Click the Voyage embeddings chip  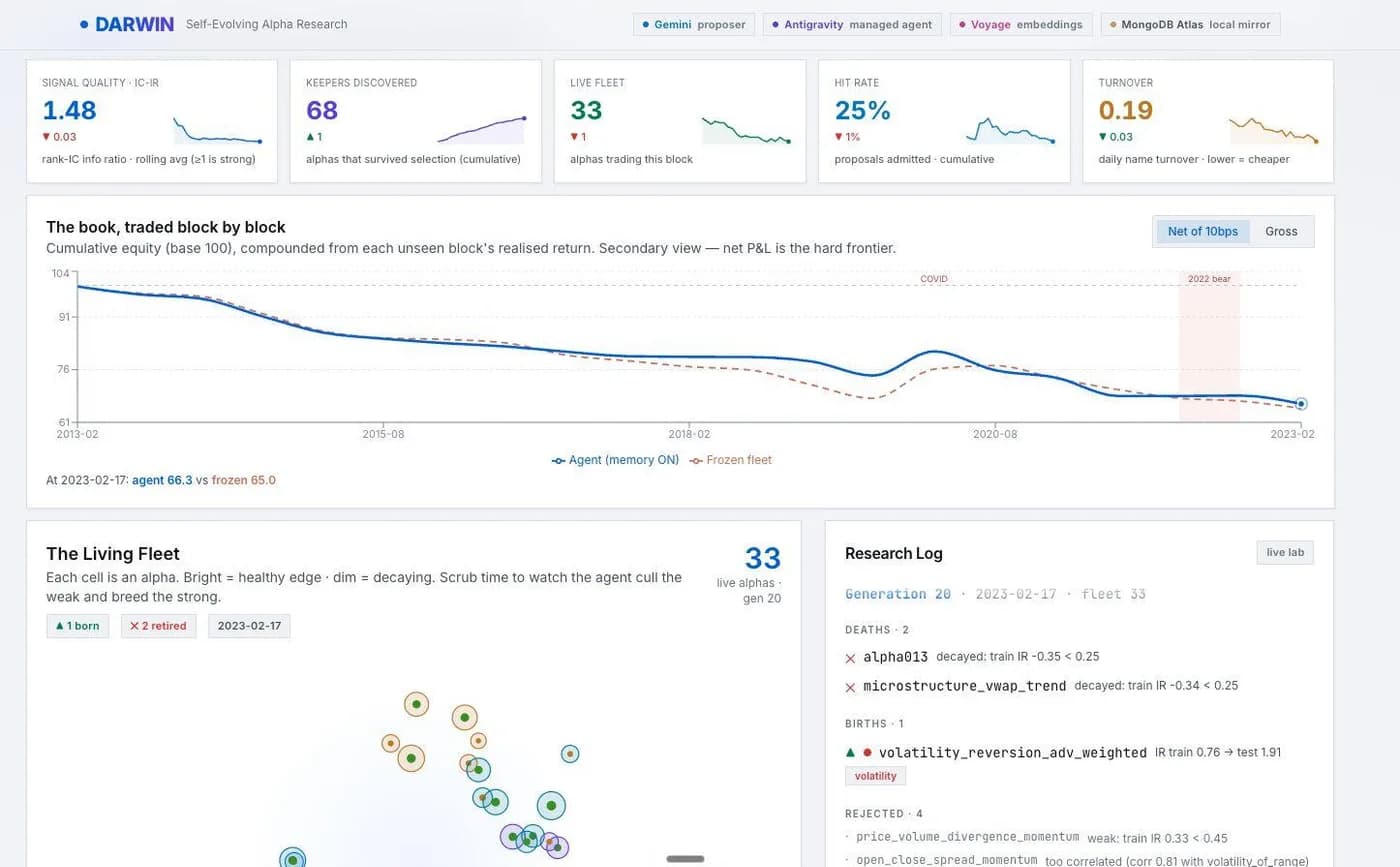coord(1020,24)
